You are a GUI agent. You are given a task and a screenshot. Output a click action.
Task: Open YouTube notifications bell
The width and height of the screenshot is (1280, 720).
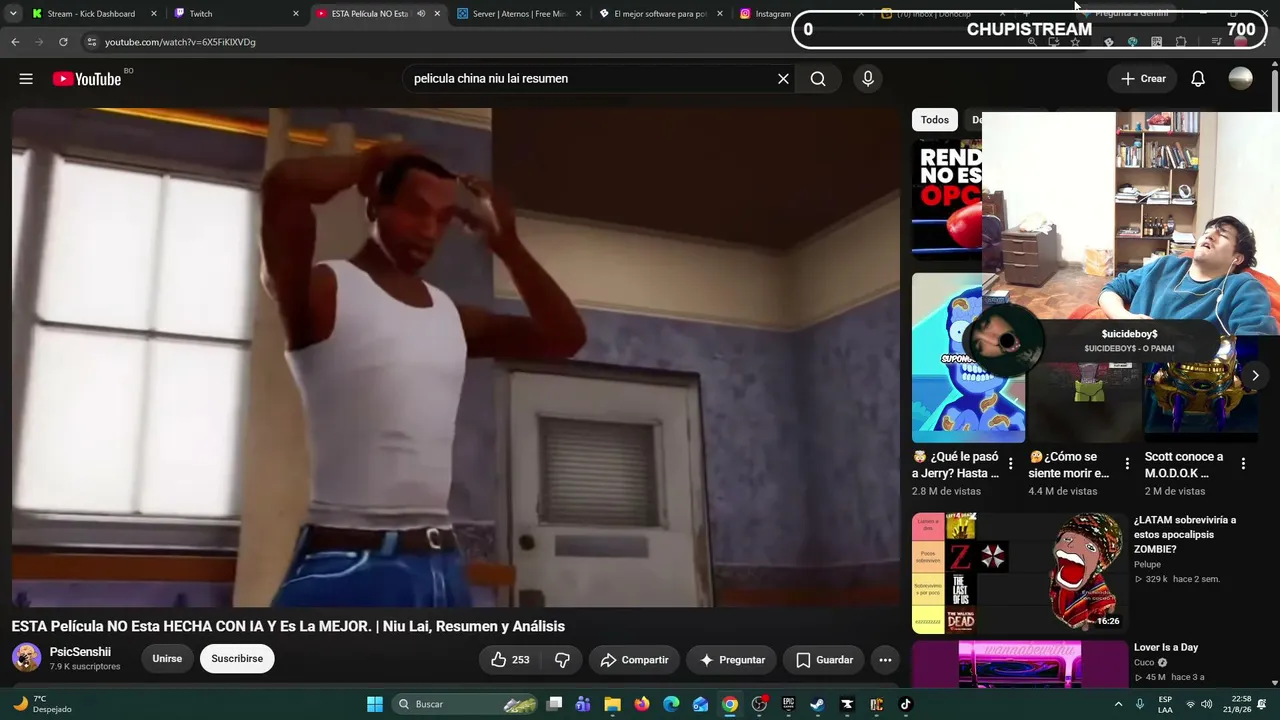coord(1198,79)
